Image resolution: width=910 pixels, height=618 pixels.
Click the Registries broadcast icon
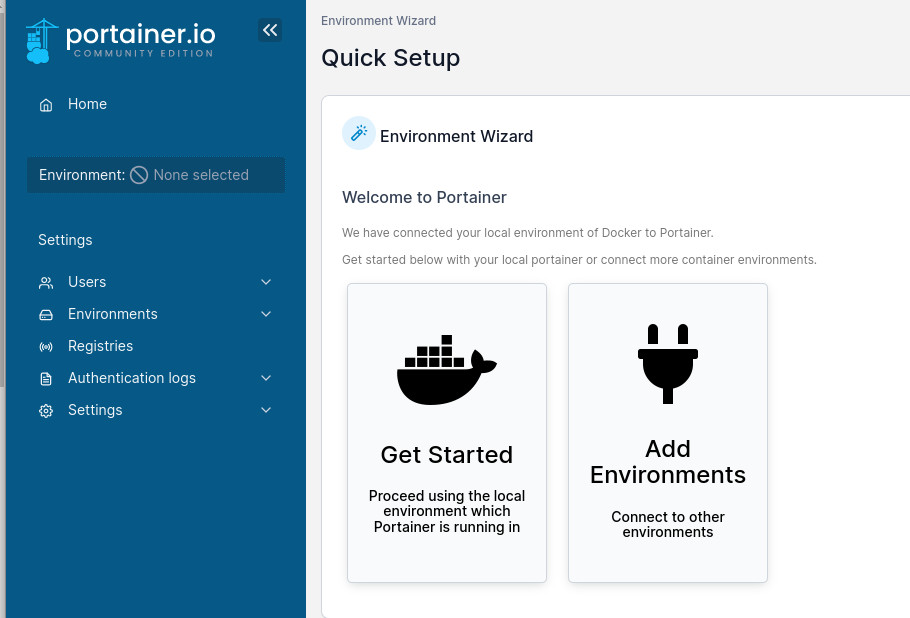coord(46,347)
